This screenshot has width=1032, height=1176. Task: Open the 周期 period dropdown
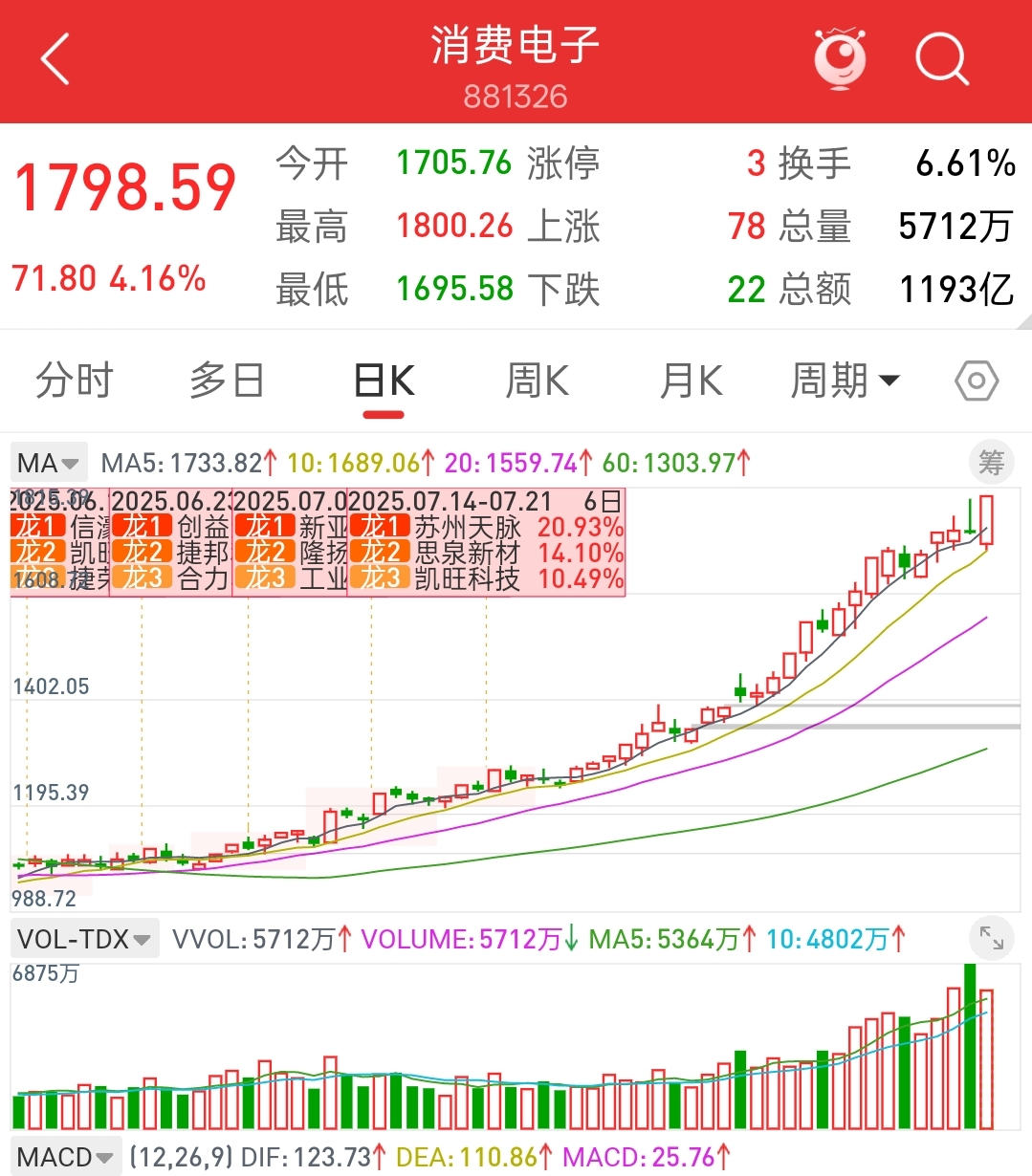[845, 381]
